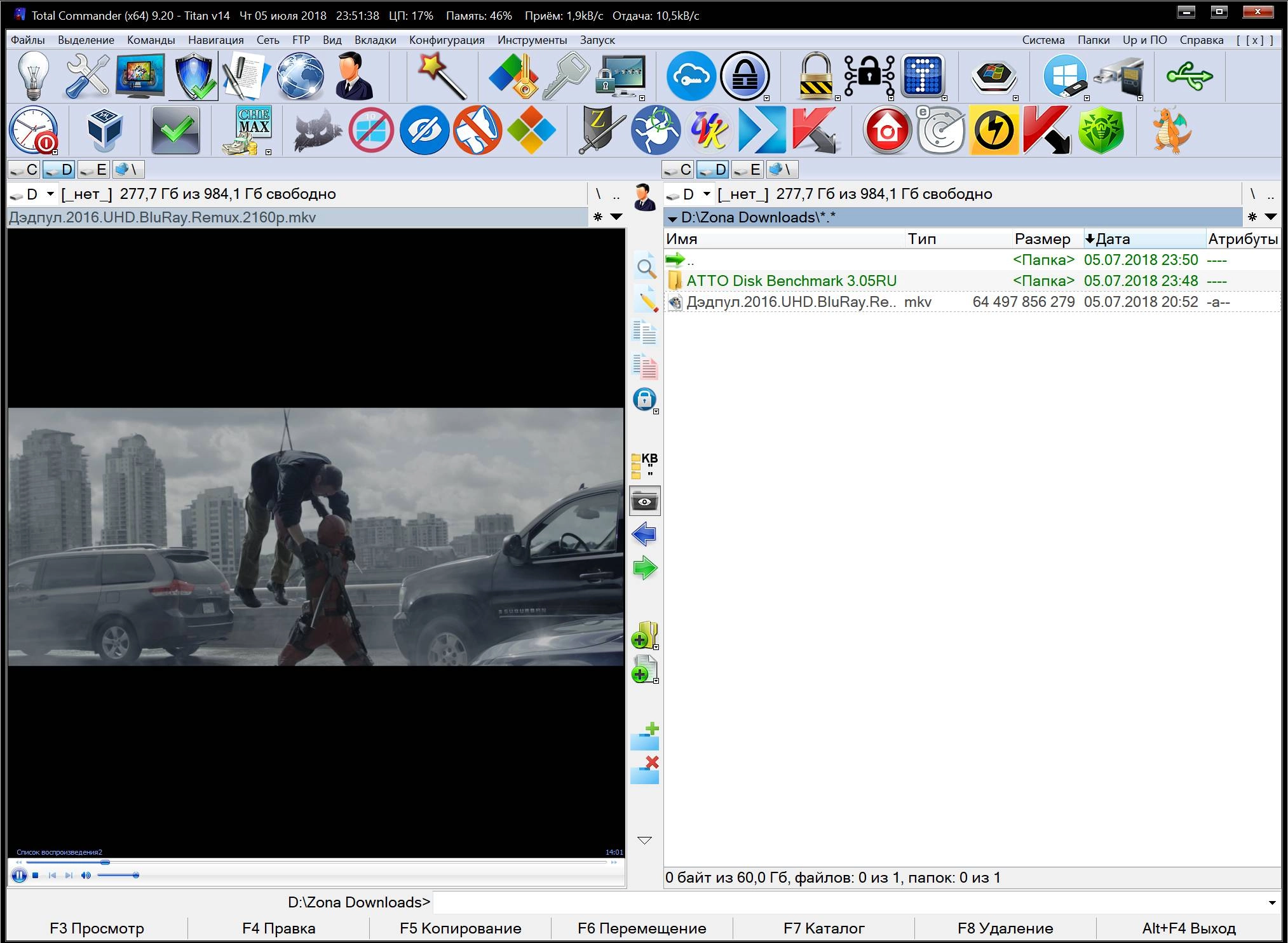1288x943 pixels.
Task: Adjust the video volume slider
Action: pos(118,876)
